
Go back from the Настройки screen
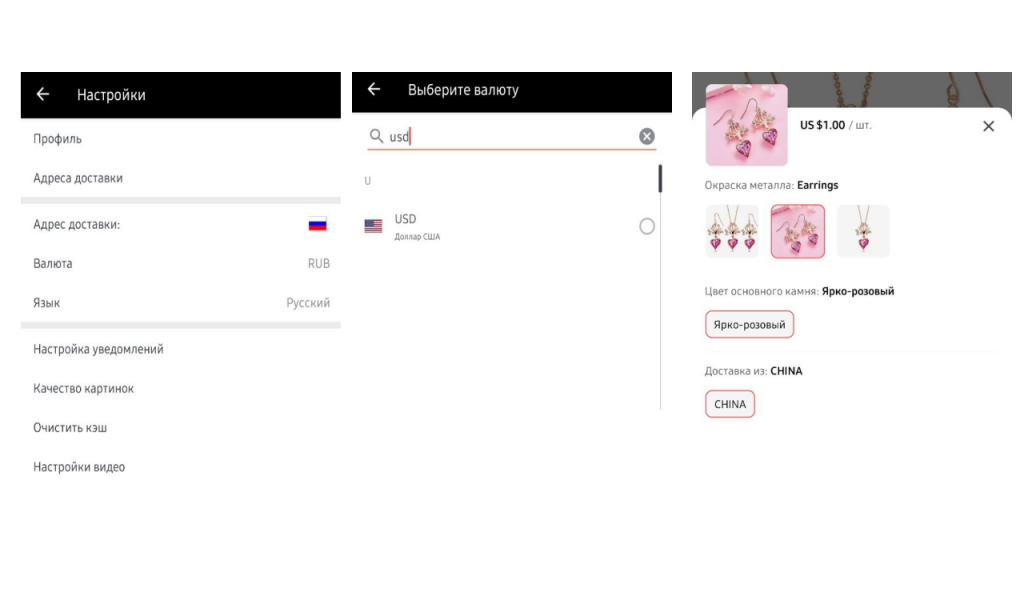43,95
